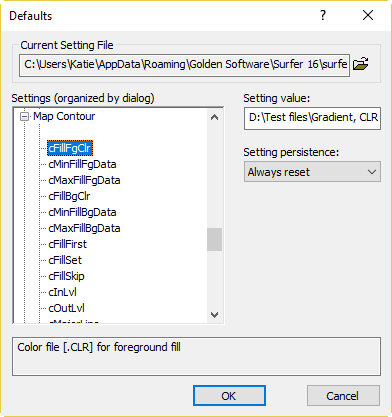Select the cFillFgClr setting
The image size is (392, 417).
pyautogui.click(x=70, y=148)
